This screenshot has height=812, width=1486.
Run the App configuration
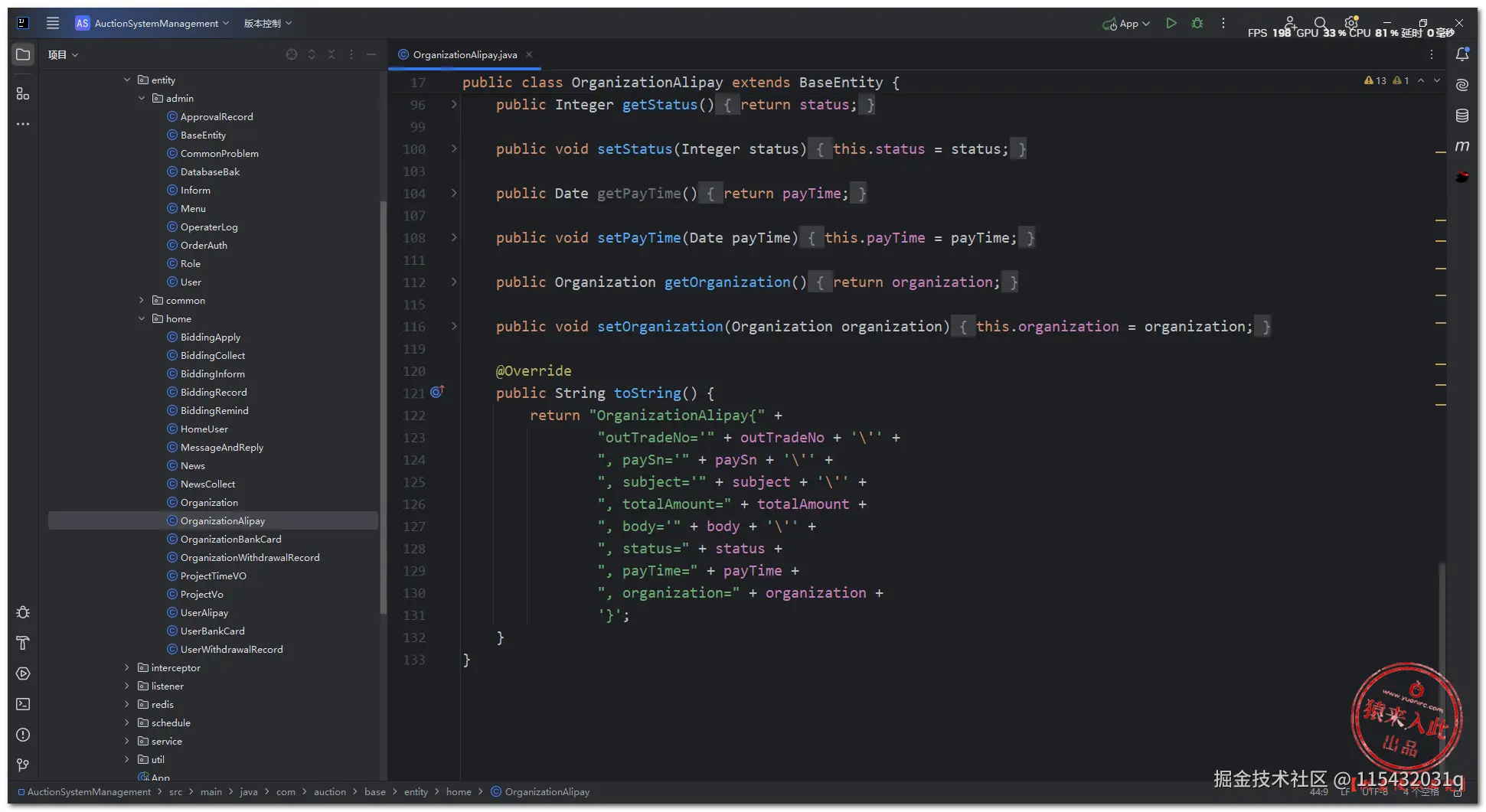click(x=1171, y=23)
